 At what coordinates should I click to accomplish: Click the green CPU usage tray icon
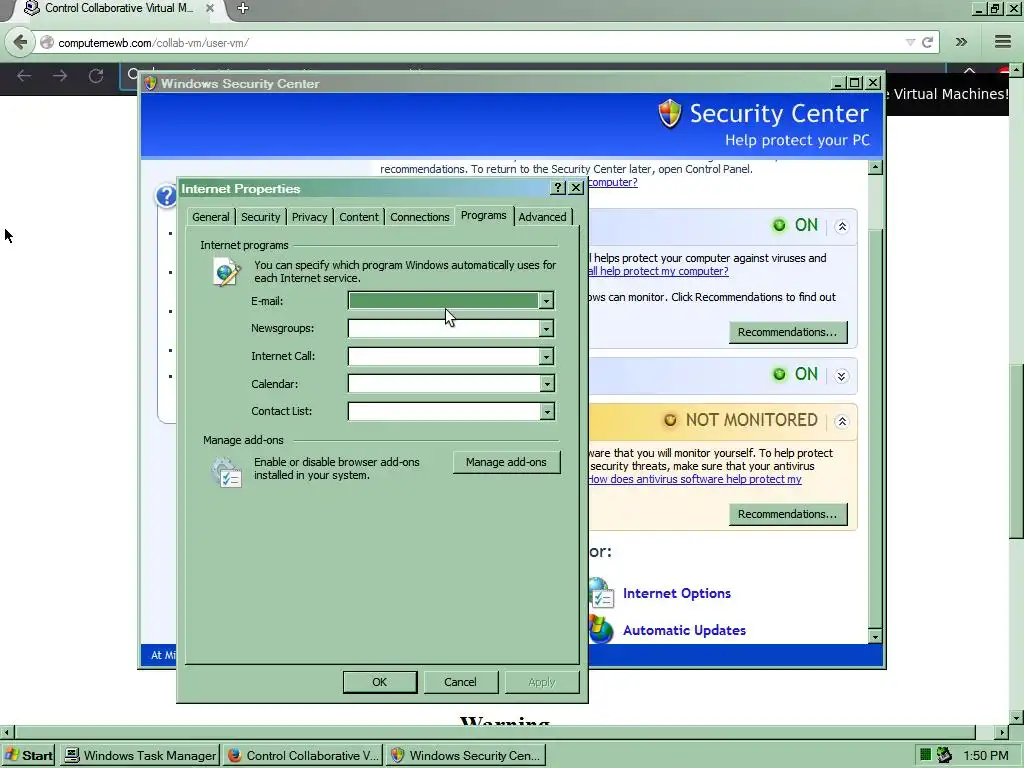(x=925, y=755)
